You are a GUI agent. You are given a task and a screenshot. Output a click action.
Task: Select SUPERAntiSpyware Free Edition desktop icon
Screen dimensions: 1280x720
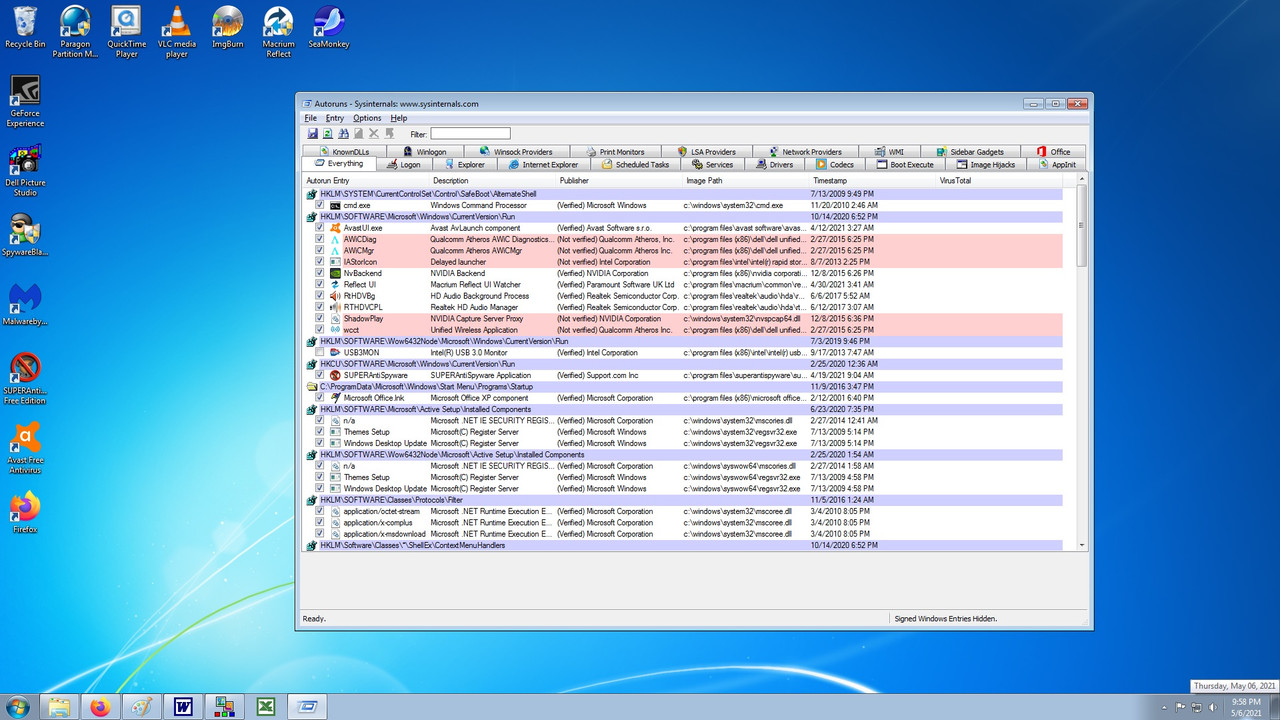[25, 378]
